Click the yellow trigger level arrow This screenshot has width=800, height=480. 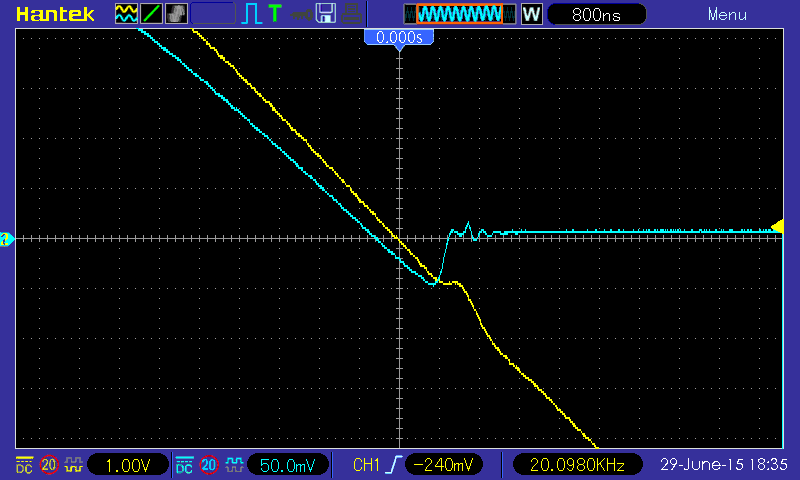click(777, 226)
